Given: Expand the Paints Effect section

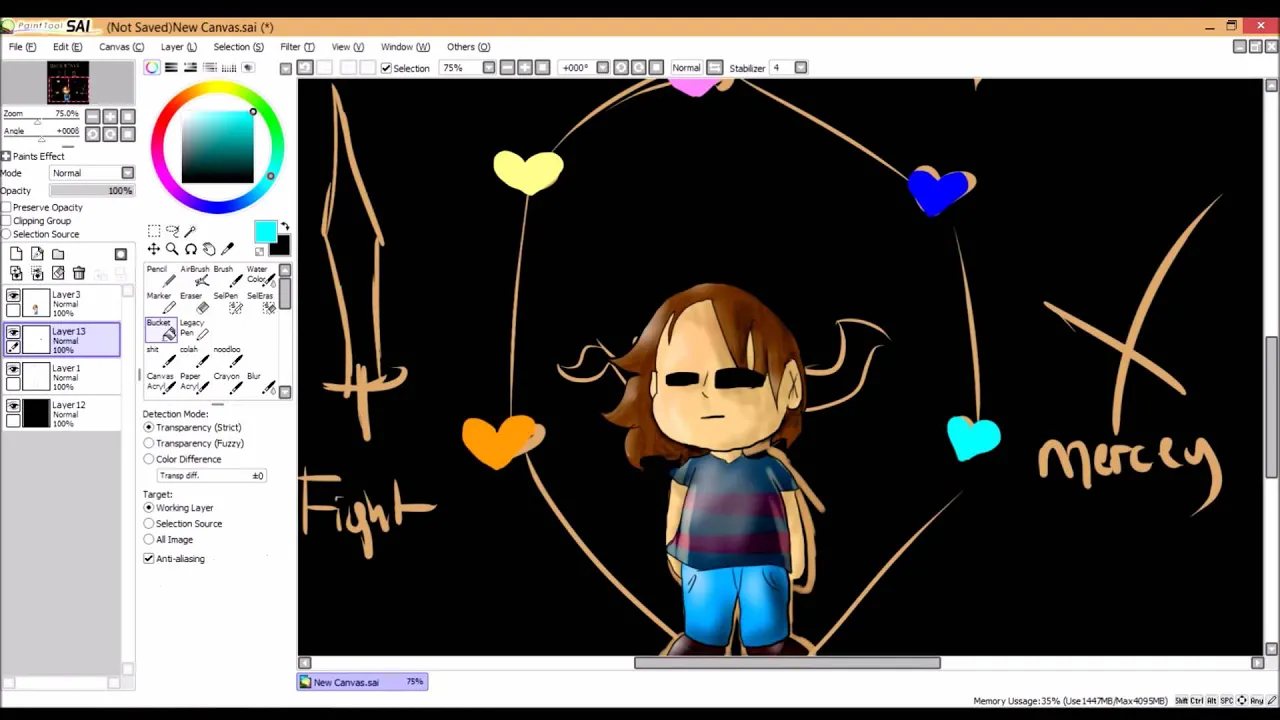Looking at the screenshot, I should coord(6,156).
